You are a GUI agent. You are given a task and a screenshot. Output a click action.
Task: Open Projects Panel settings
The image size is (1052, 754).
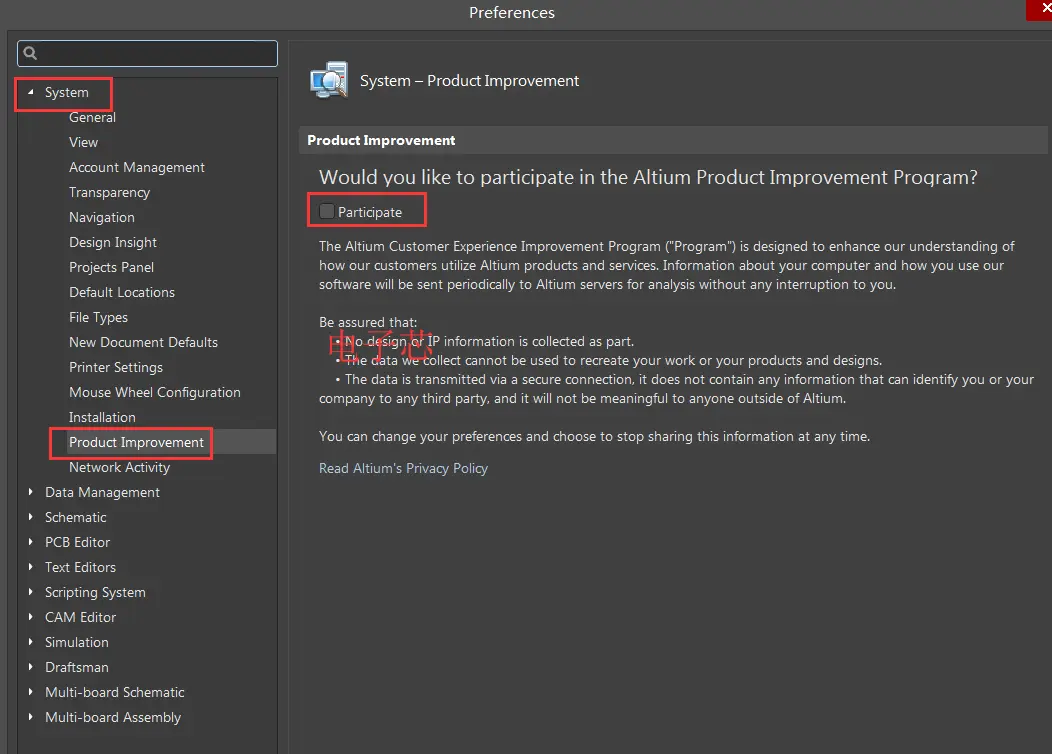point(111,267)
